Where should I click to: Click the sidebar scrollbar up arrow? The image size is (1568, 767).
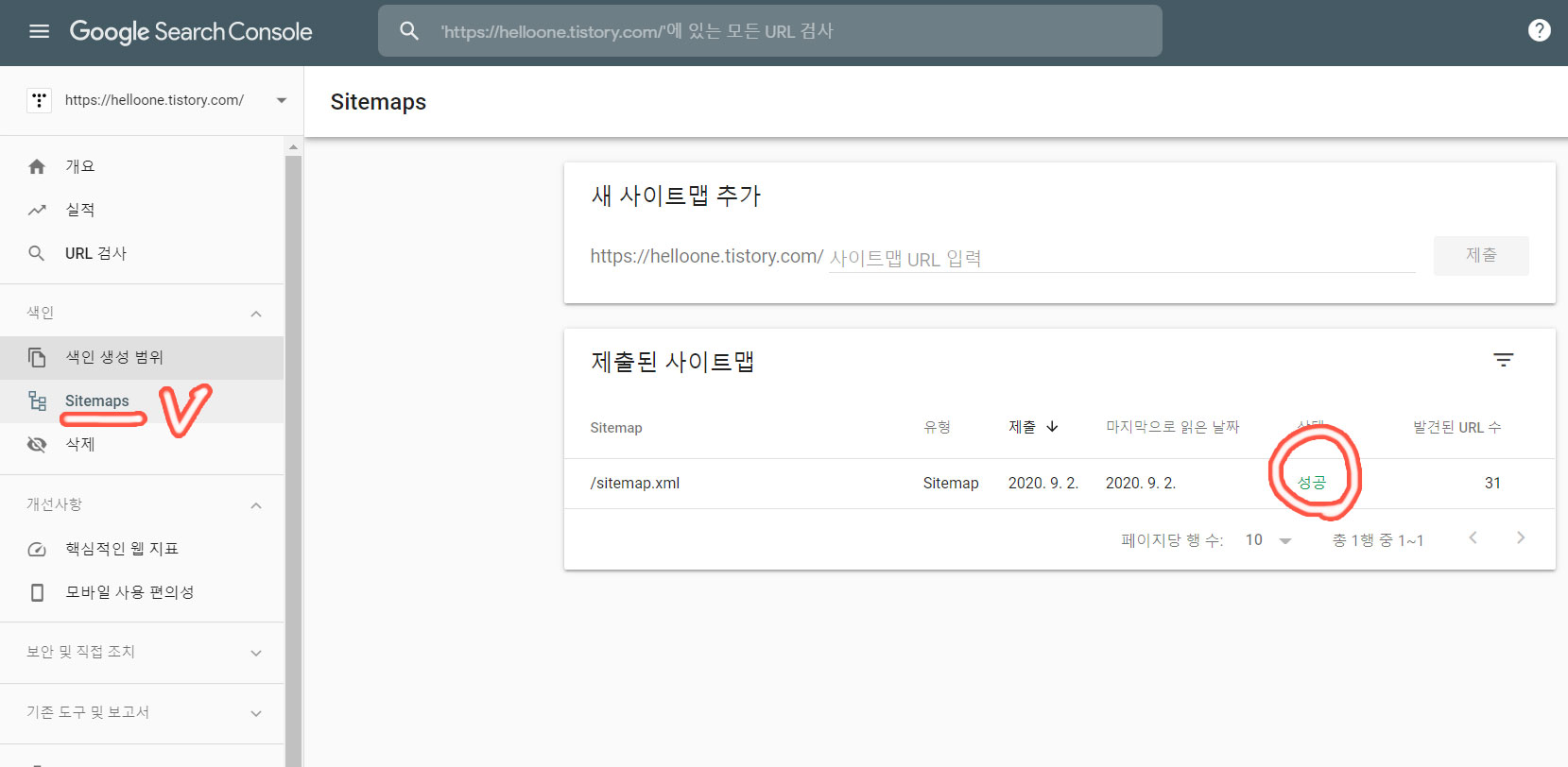coord(293,146)
